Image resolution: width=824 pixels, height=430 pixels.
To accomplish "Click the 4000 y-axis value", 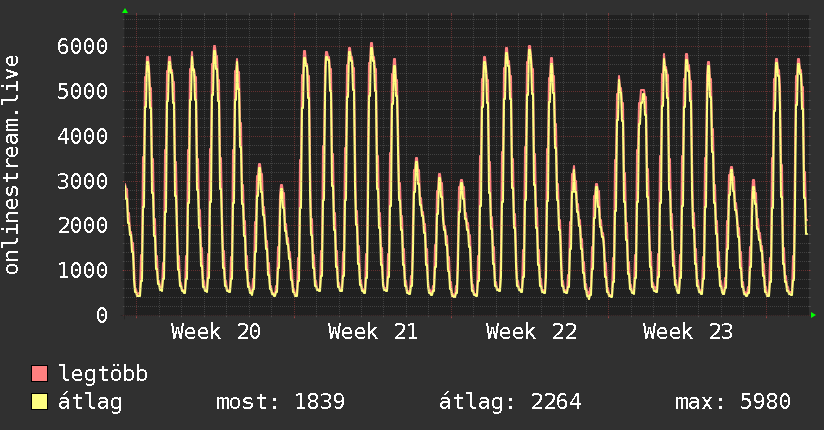I will click(83, 136).
